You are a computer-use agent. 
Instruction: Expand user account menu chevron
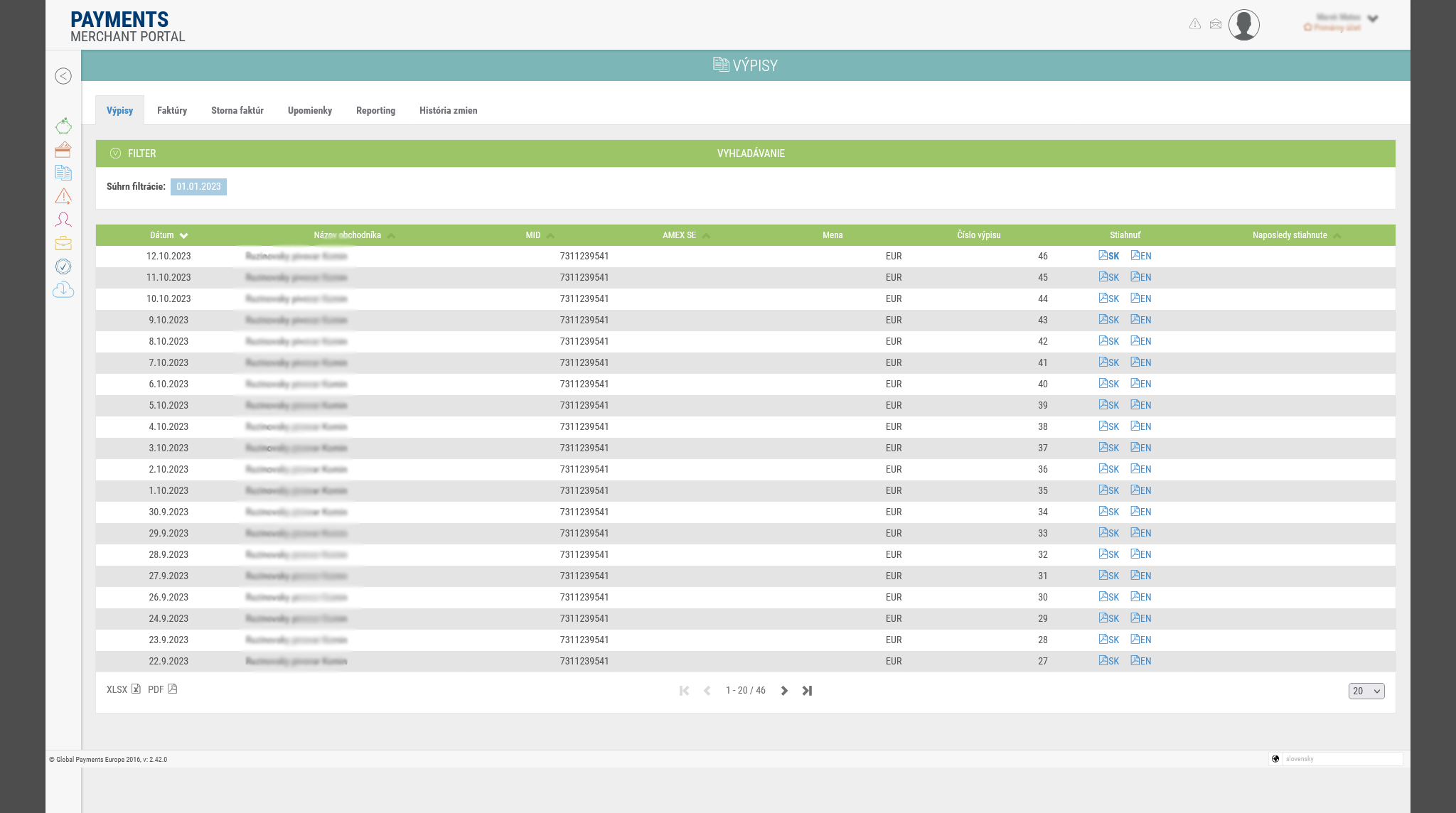tap(1373, 19)
